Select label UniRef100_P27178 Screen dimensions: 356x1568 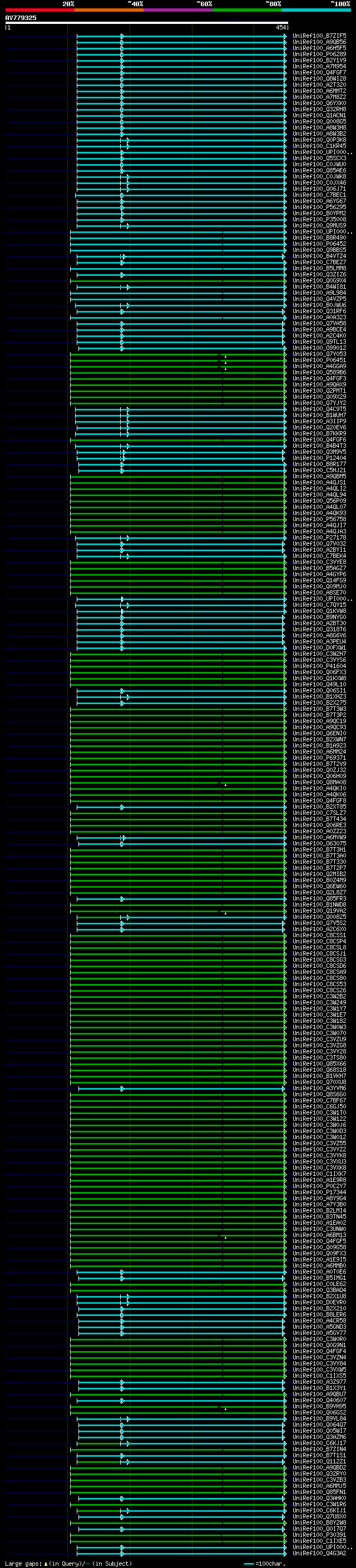(319, 537)
